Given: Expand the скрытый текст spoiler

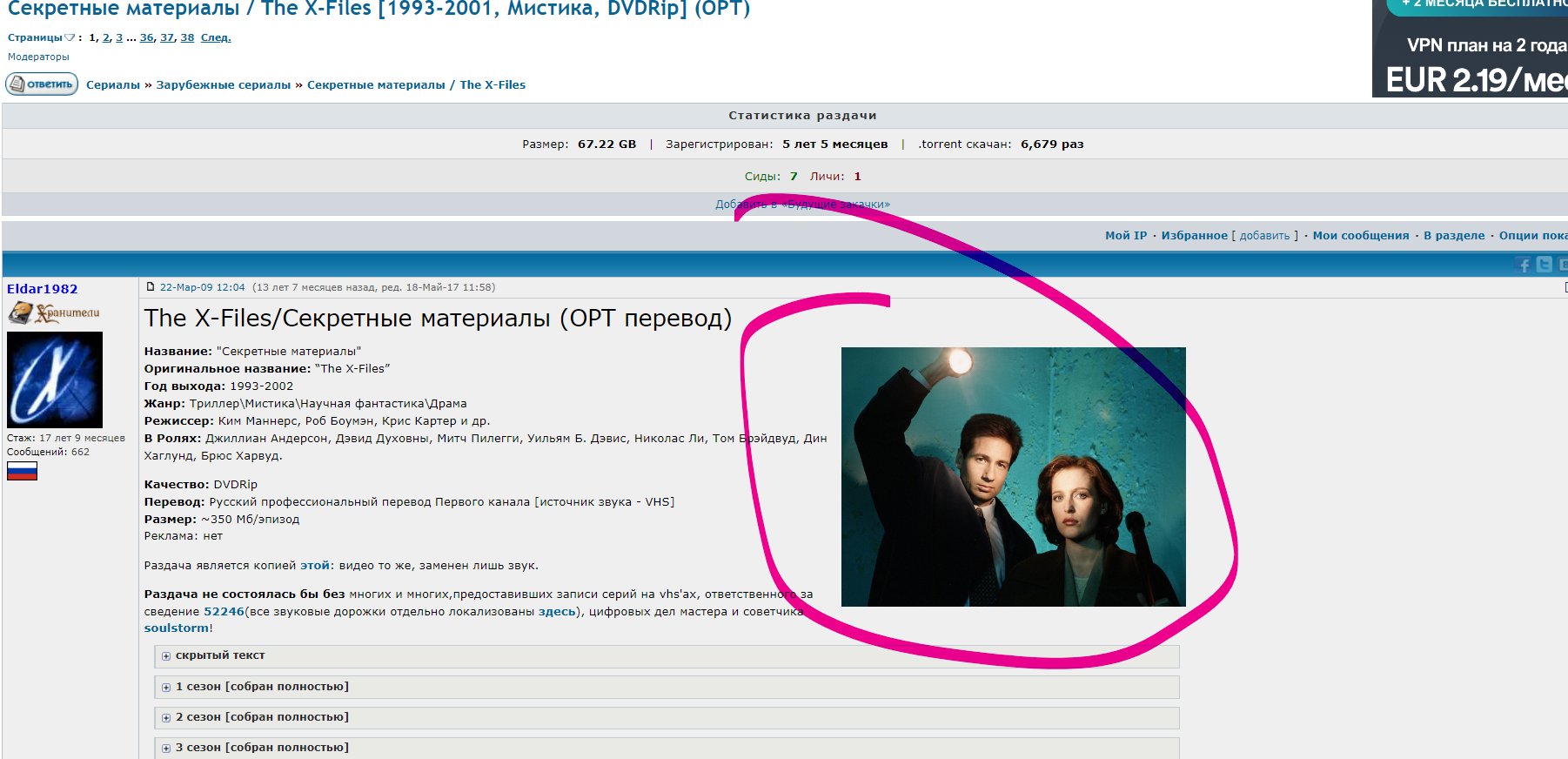Looking at the screenshot, I should click(x=666, y=655).
